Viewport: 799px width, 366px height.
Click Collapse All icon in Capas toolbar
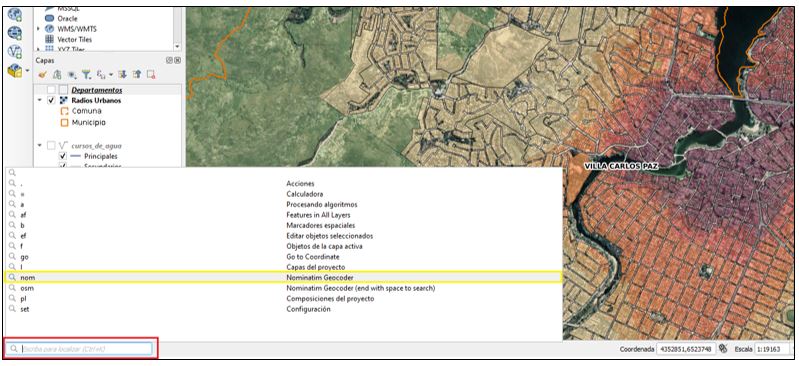click(137, 74)
